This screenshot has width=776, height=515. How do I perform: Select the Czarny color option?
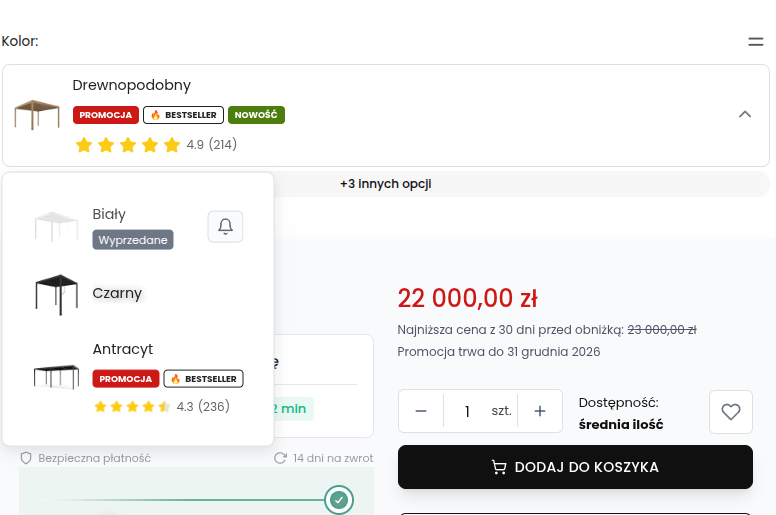pos(138,294)
